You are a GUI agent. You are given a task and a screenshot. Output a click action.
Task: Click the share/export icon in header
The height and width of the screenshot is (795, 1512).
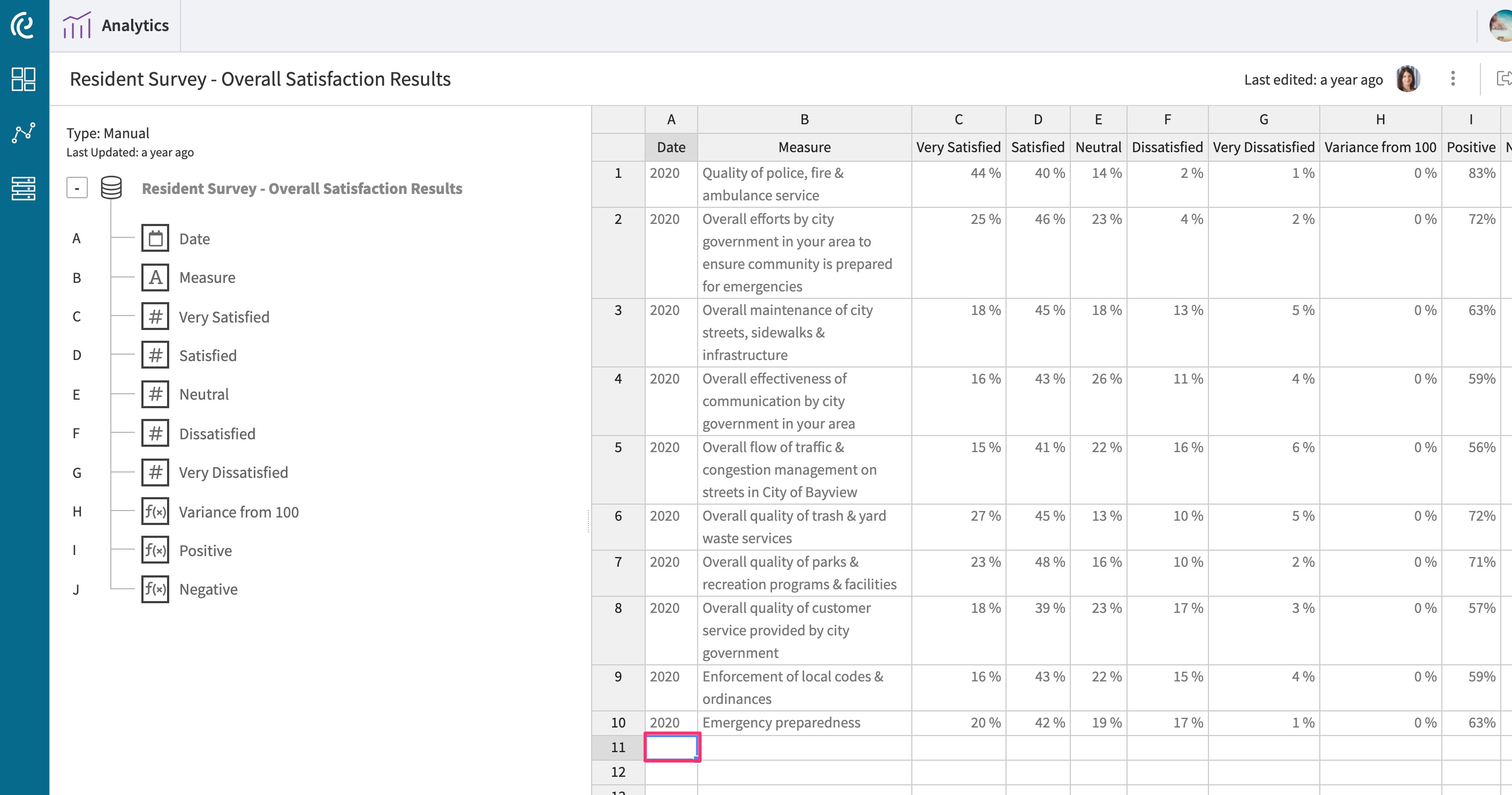tap(1503, 79)
